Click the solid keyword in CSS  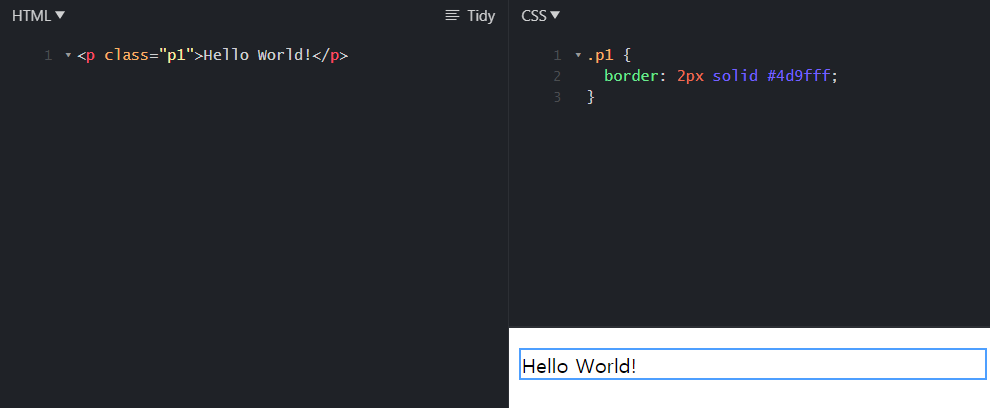[735, 76]
